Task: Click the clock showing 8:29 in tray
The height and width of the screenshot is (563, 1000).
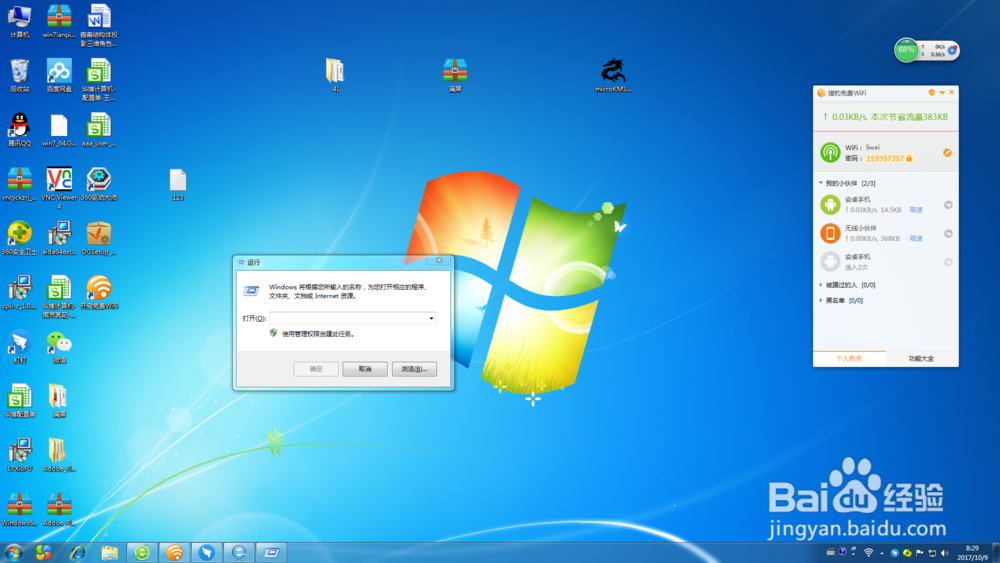Action: pos(972,553)
